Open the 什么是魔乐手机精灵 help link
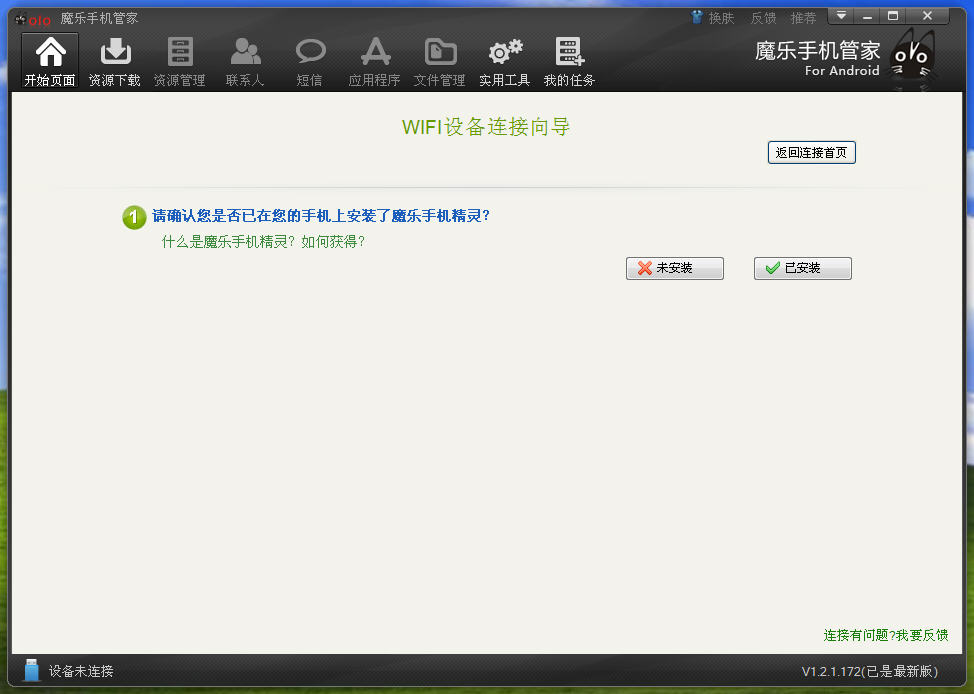 (263, 242)
